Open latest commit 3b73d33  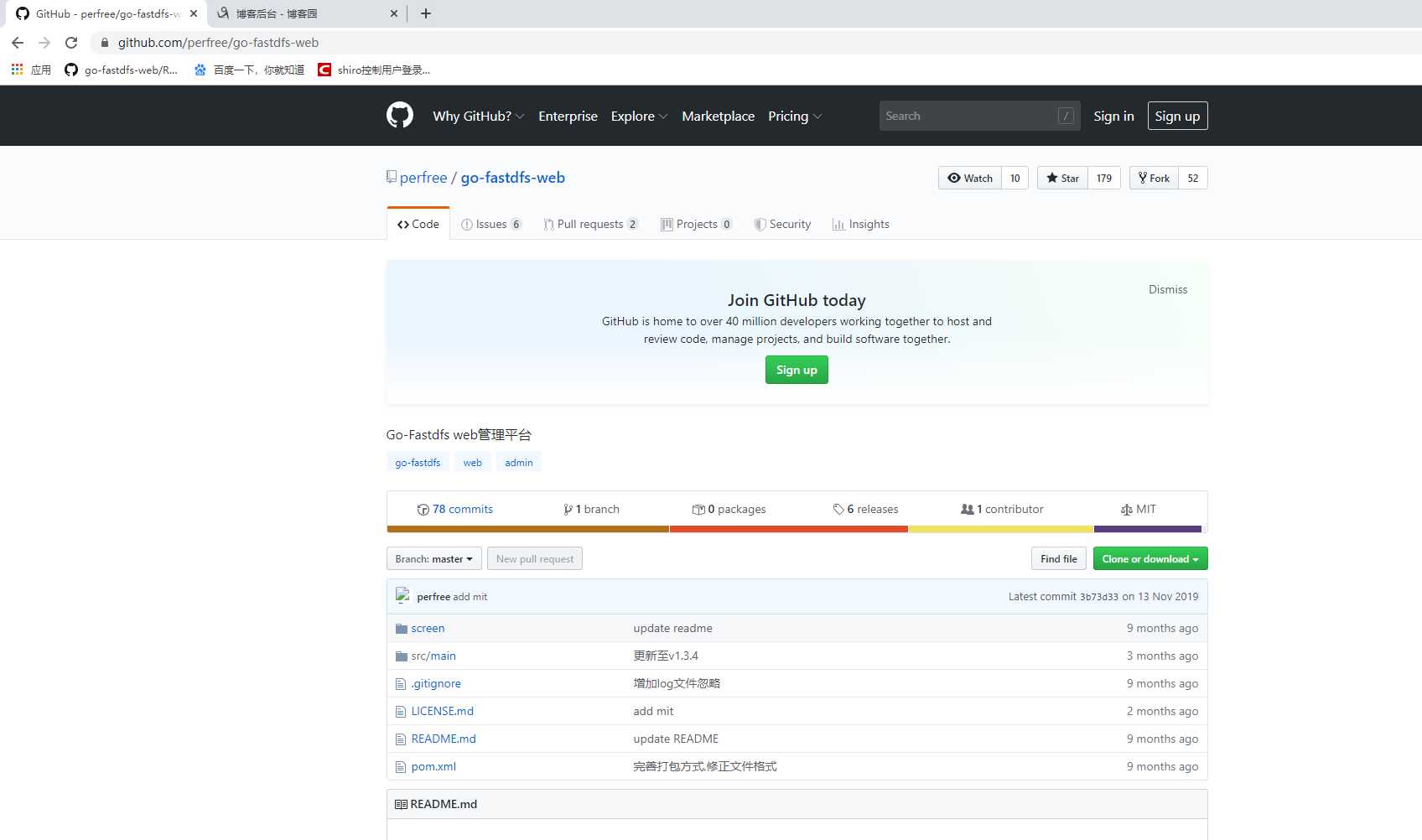coord(1099,597)
